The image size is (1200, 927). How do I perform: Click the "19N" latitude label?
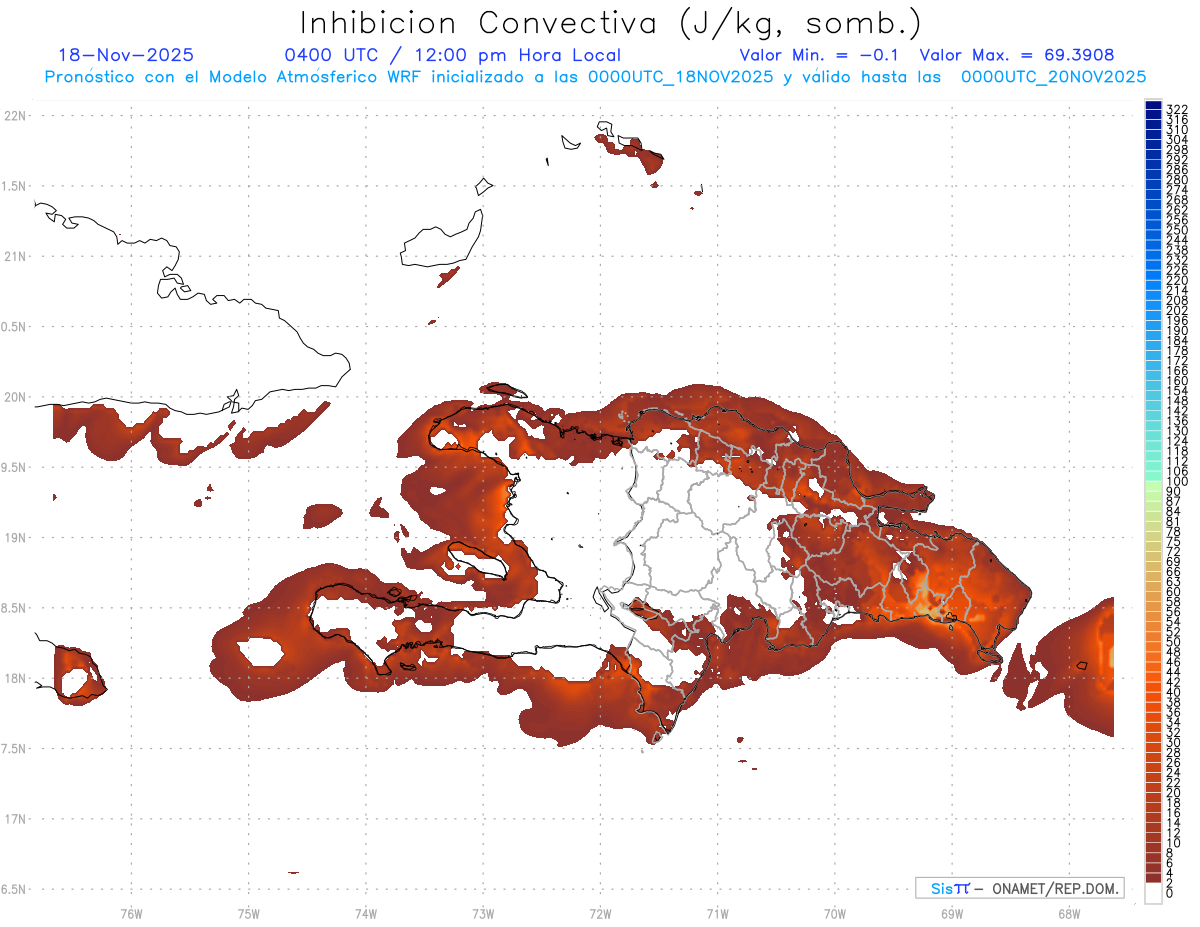pyautogui.click(x=15, y=537)
